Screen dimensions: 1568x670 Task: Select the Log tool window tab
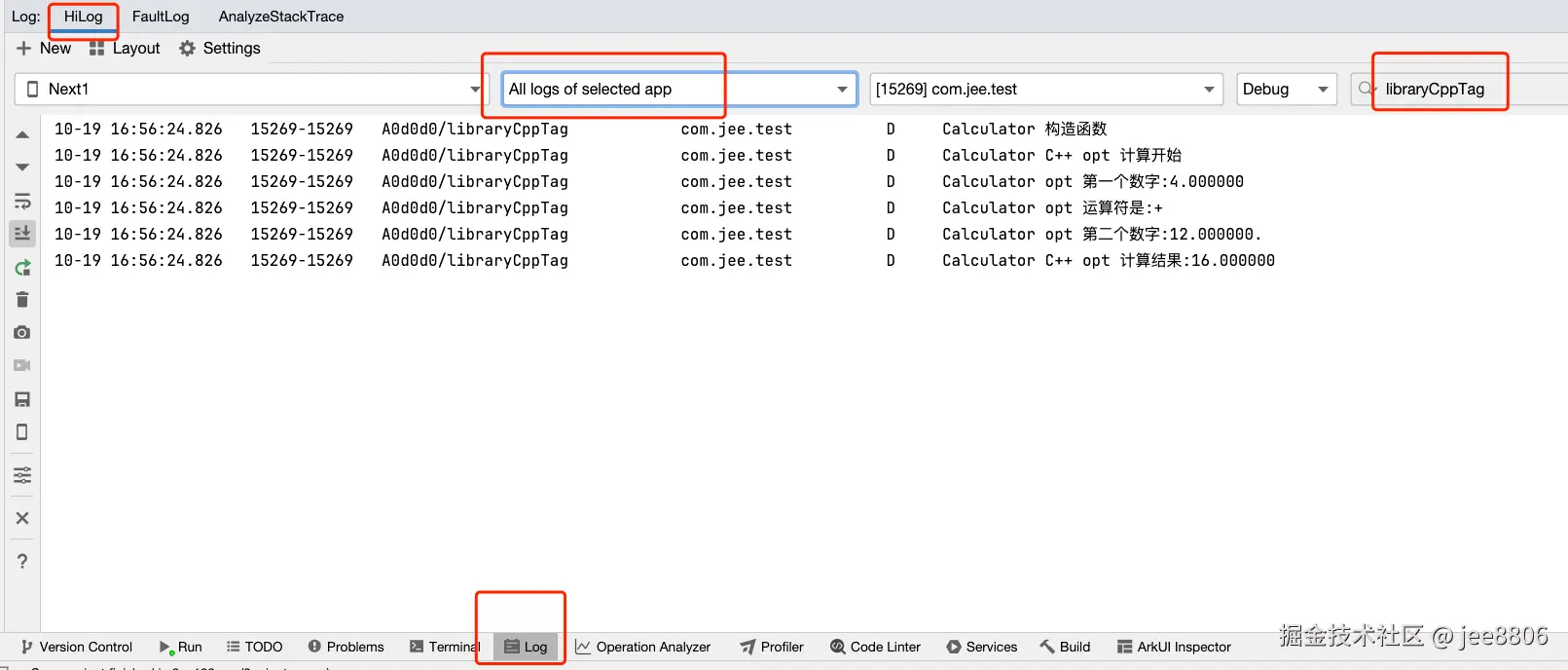coord(527,647)
